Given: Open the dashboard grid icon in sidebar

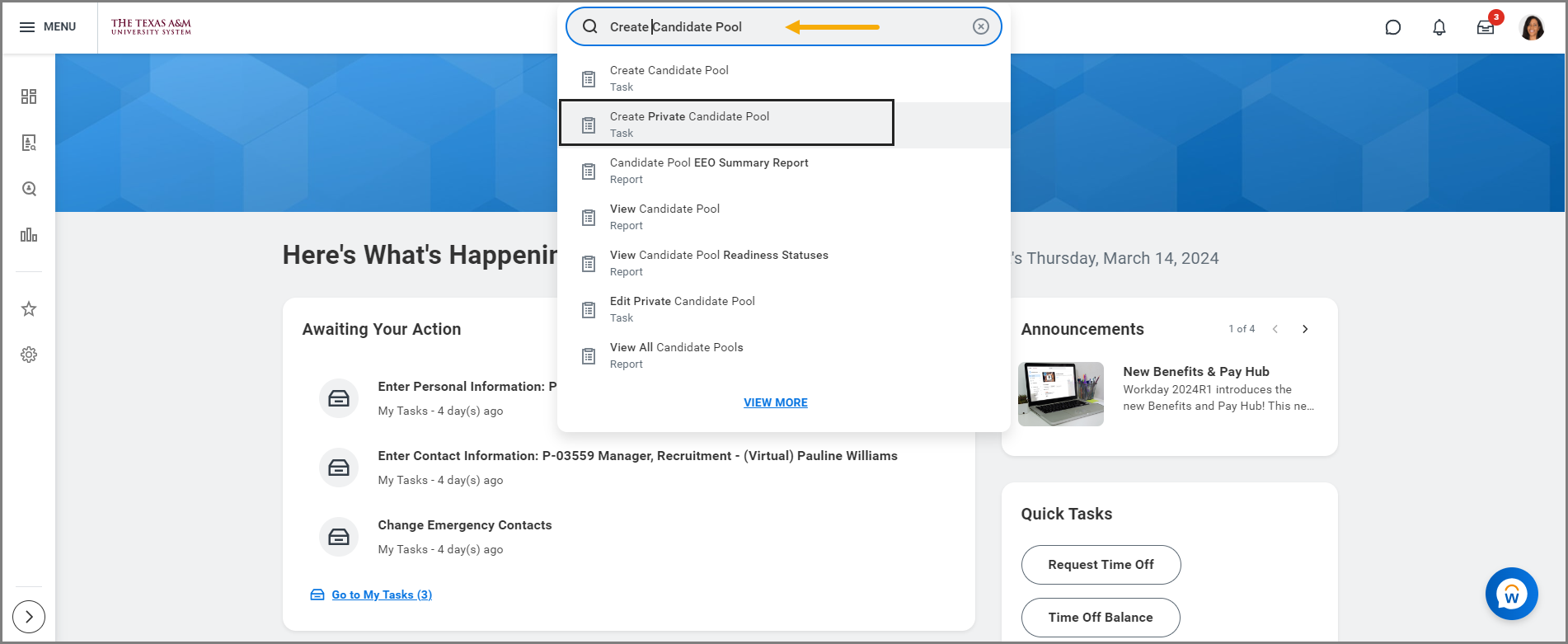Looking at the screenshot, I should (29, 96).
